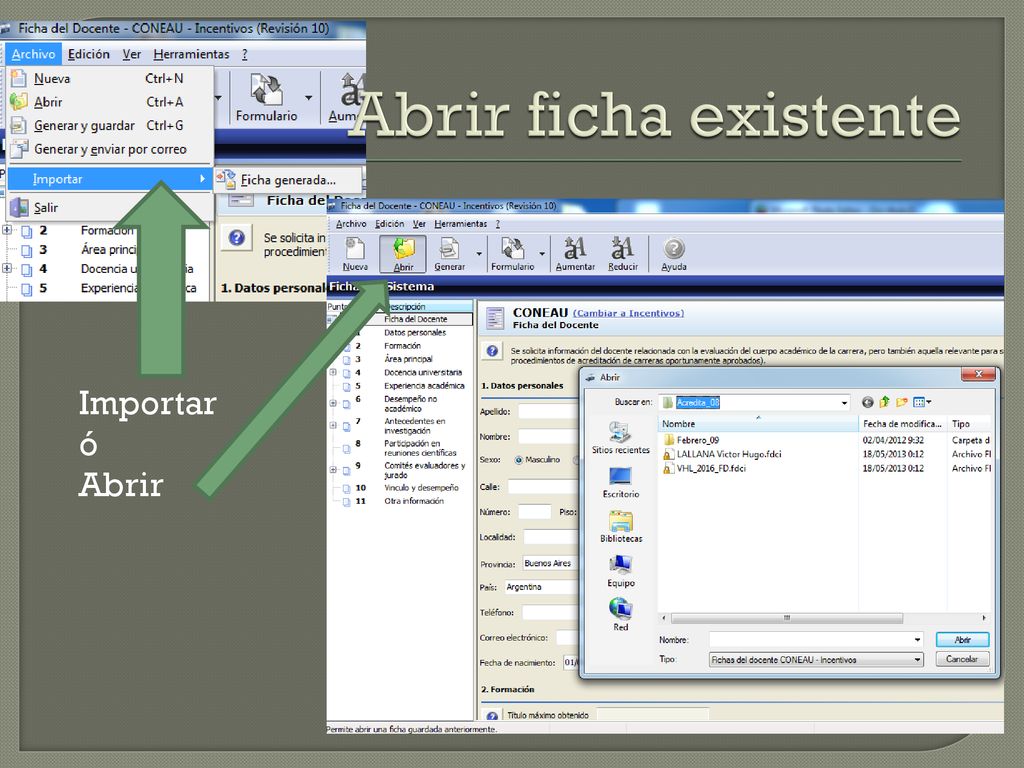Screen dimensions: 1024x768
Task: Open the País field showing Argentina
Action: click(541, 587)
